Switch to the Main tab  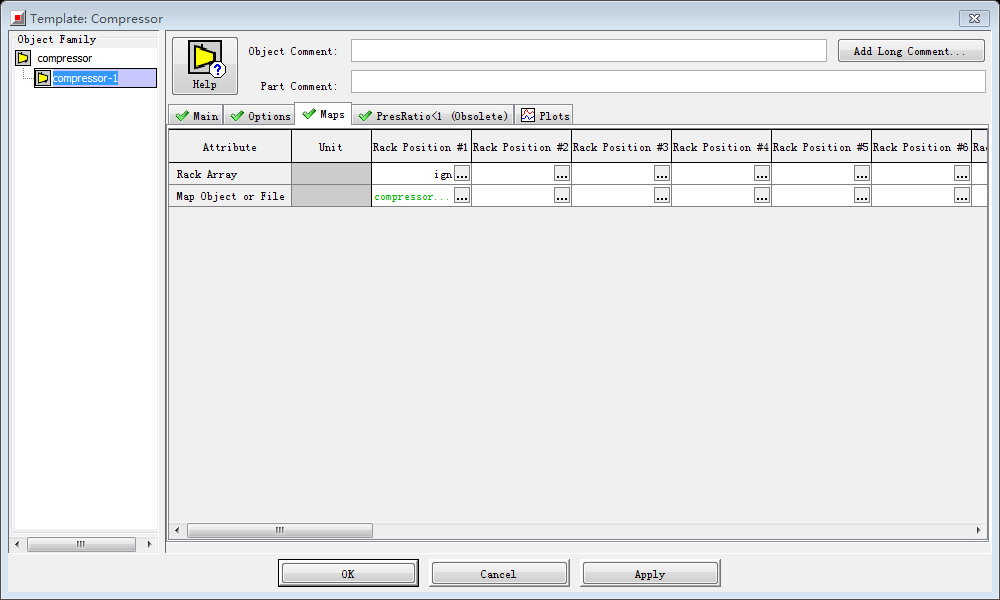tap(196, 116)
